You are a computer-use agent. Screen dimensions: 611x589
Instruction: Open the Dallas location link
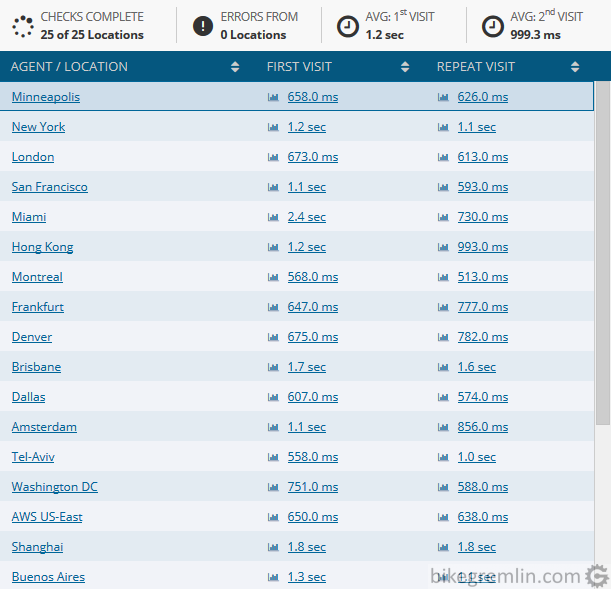29,397
